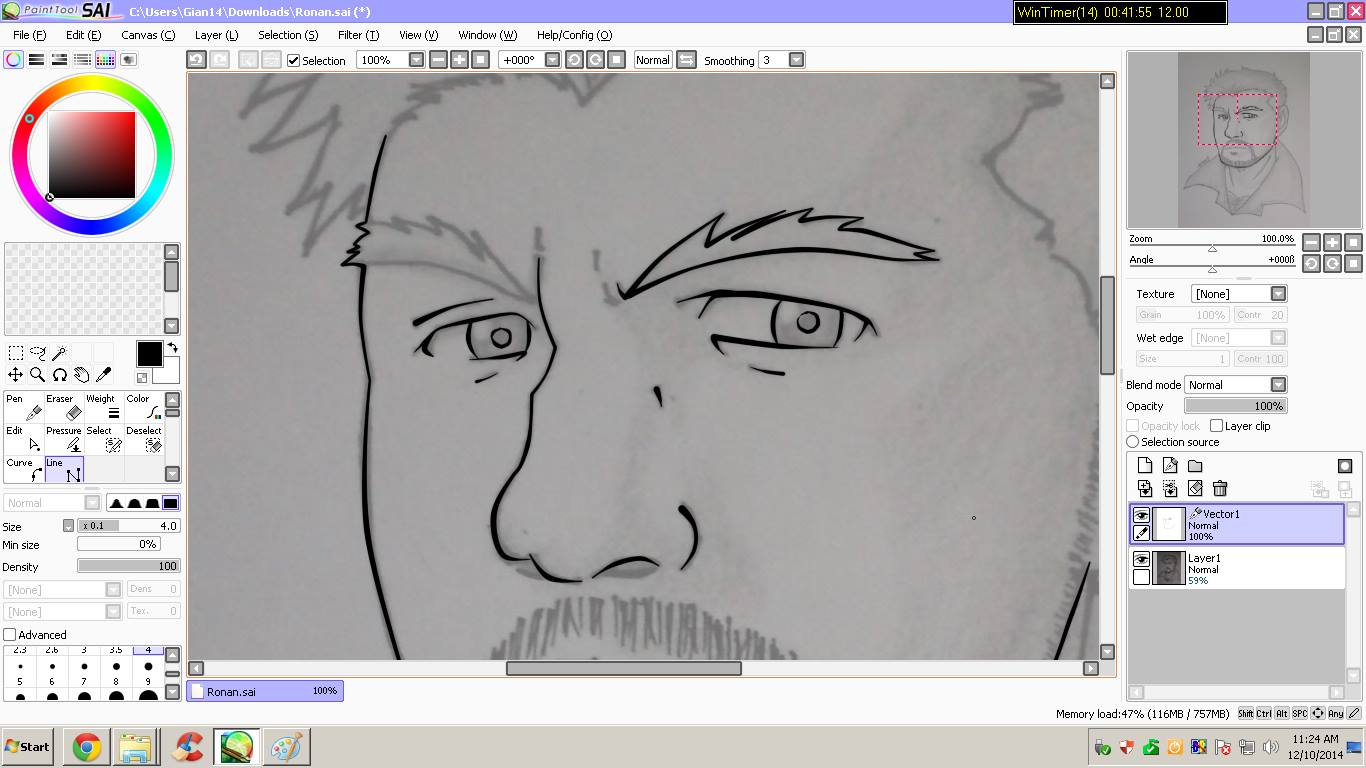Create a new normal layer
This screenshot has height=768, width=1366.
(1145, 466)
